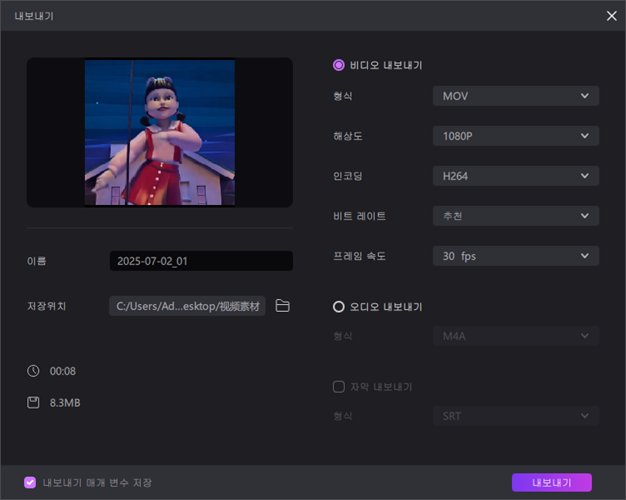Click the 이름 label

pyautogui.click(x=36, y=261)
